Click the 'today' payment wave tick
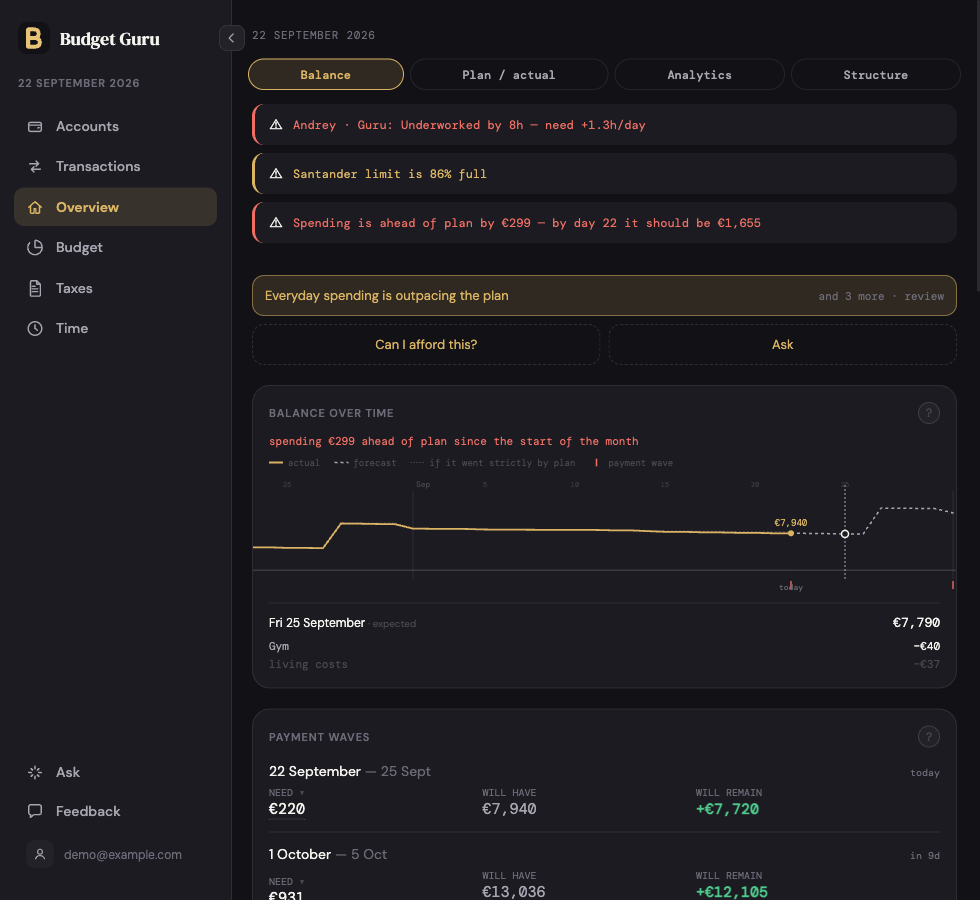Viewport: 980px width, 900px height. (x=791, y=586)
